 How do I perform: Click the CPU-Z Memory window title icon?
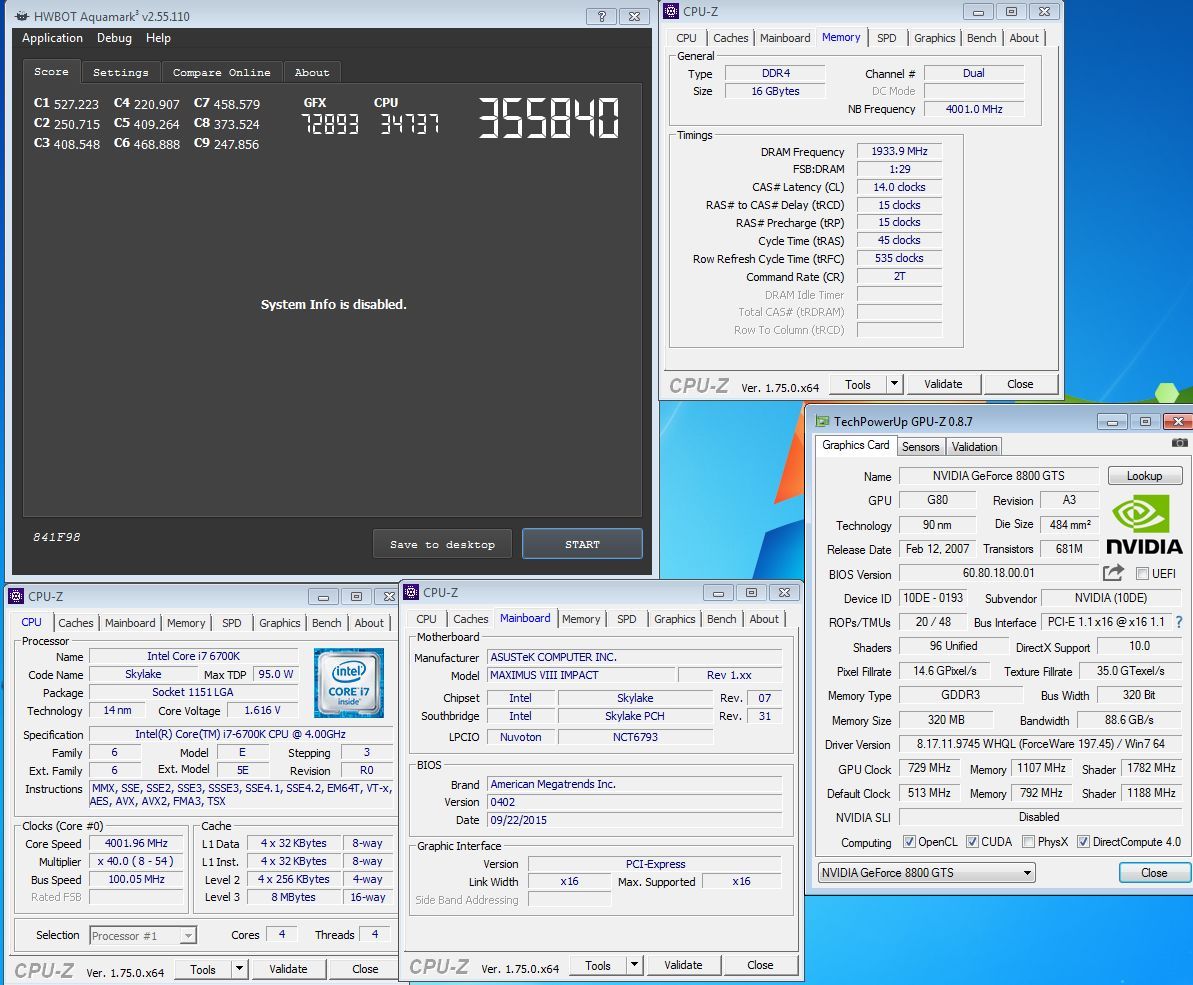point(671,11)
